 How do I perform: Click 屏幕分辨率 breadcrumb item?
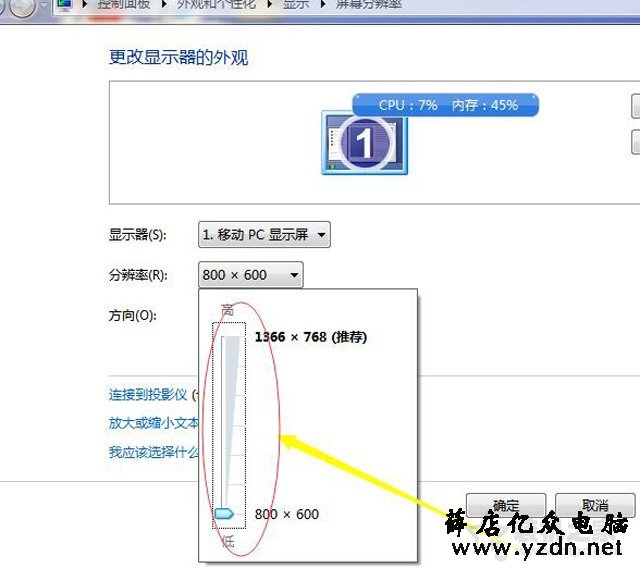369,4
